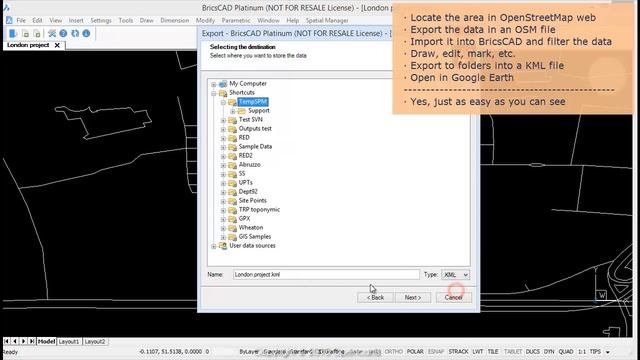Image resolution: width=640 pixels, height=360 pixels.
Task: Expand the Support folder node
Action: click(232, 111)
